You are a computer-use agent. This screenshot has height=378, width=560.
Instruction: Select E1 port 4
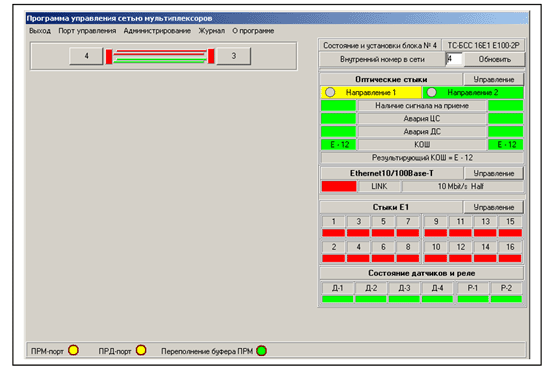tap(358, 247)
